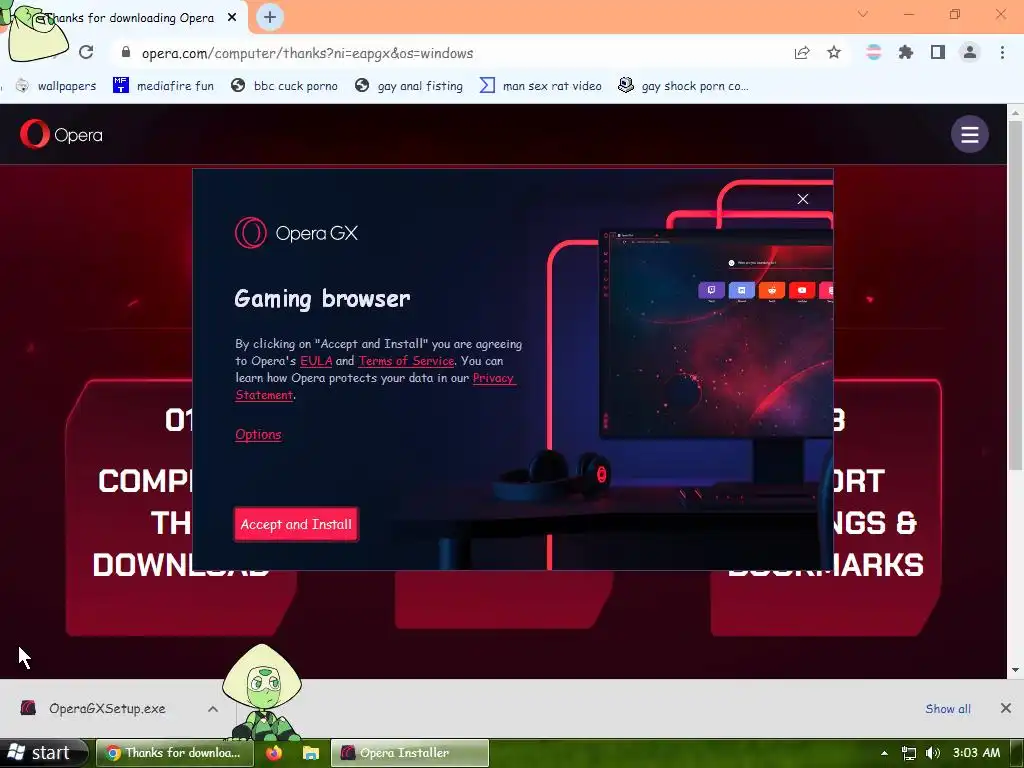
Task: Open the striped extension icon in the toolbar
Action: pyautogui.click(x=874, y=52)
